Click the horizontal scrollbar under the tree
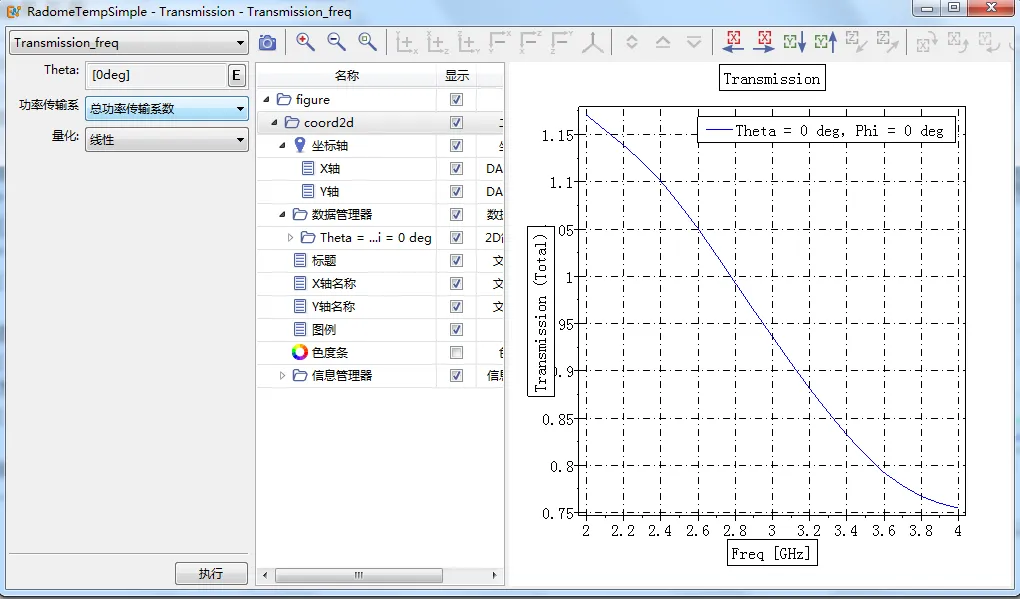 tap(357, 576)
